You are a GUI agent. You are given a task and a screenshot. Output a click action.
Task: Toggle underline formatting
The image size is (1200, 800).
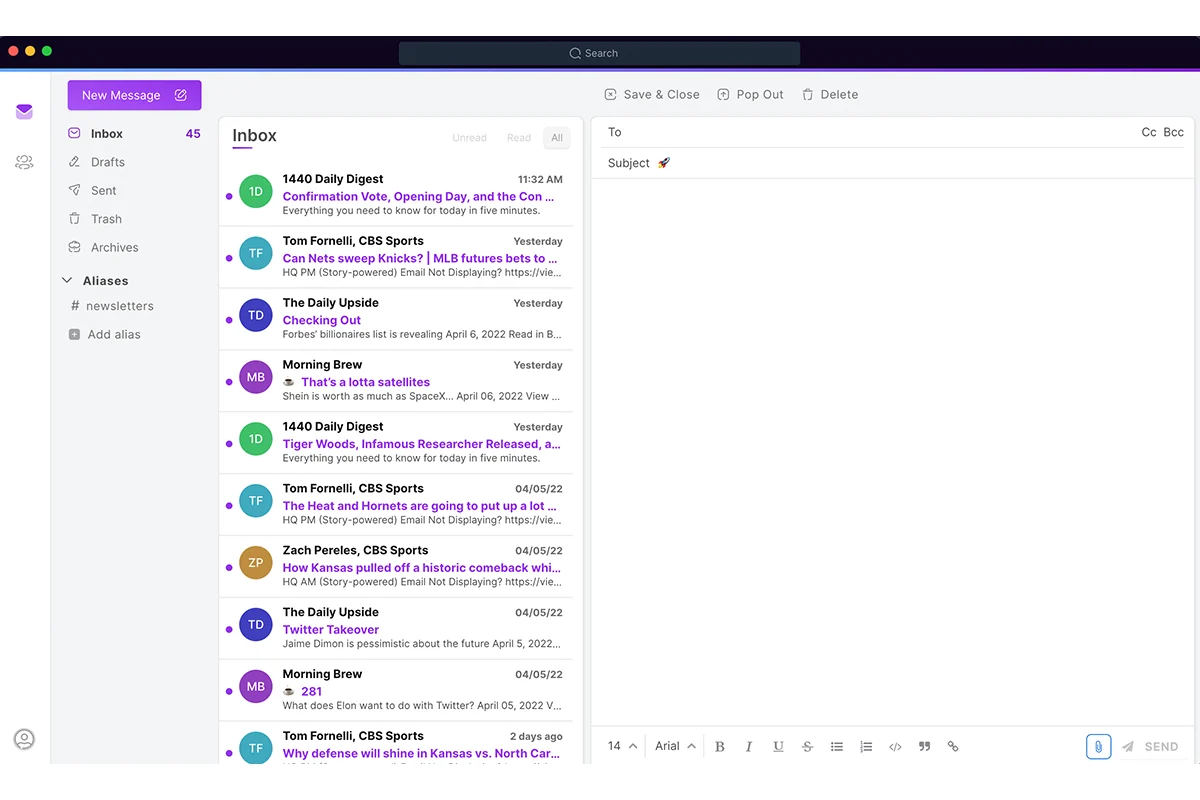tap(778, 747)
